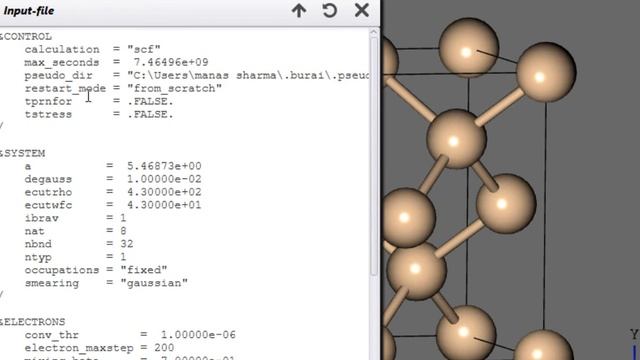Click the max_seconds value 7.46496e+09
The width and height of the screenshot is (640, 360).
[x=171, y=62]
